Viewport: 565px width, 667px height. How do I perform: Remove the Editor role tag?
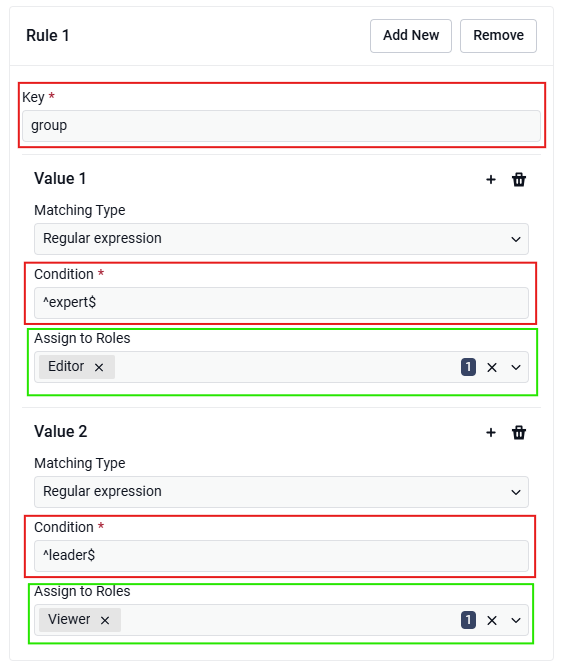pyautogui.click(x=99, y=367)
